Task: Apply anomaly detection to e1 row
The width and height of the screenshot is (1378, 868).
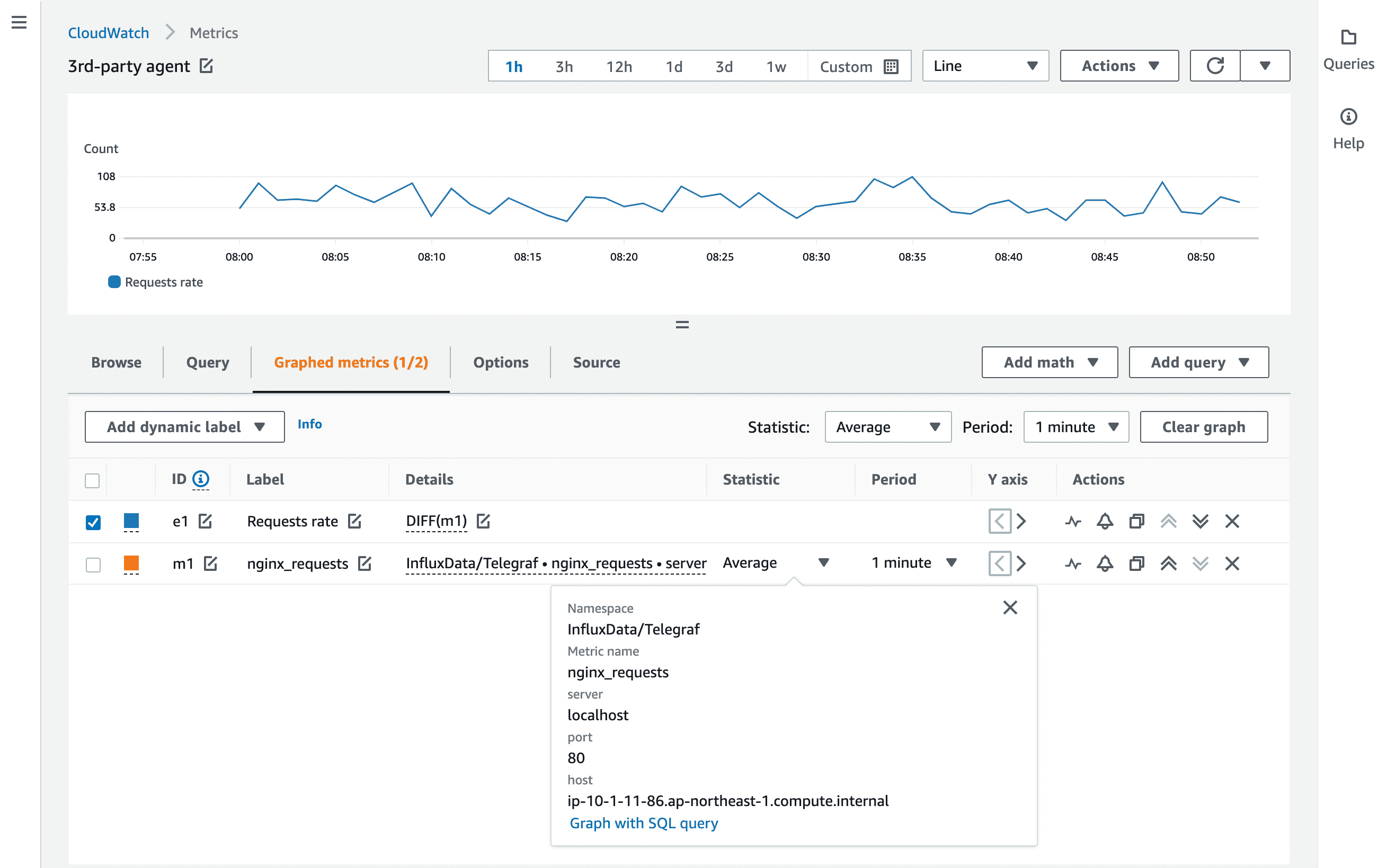Action: pyautogui.click(x=1073, y=521)
